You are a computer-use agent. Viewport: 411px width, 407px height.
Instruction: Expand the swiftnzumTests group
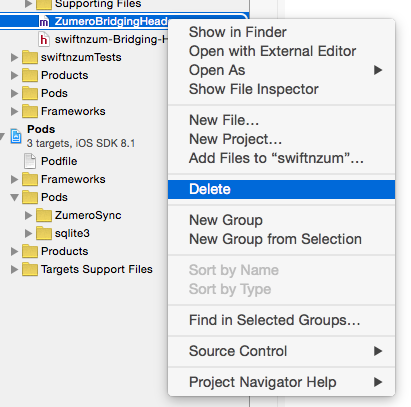[x=14, y=57]
